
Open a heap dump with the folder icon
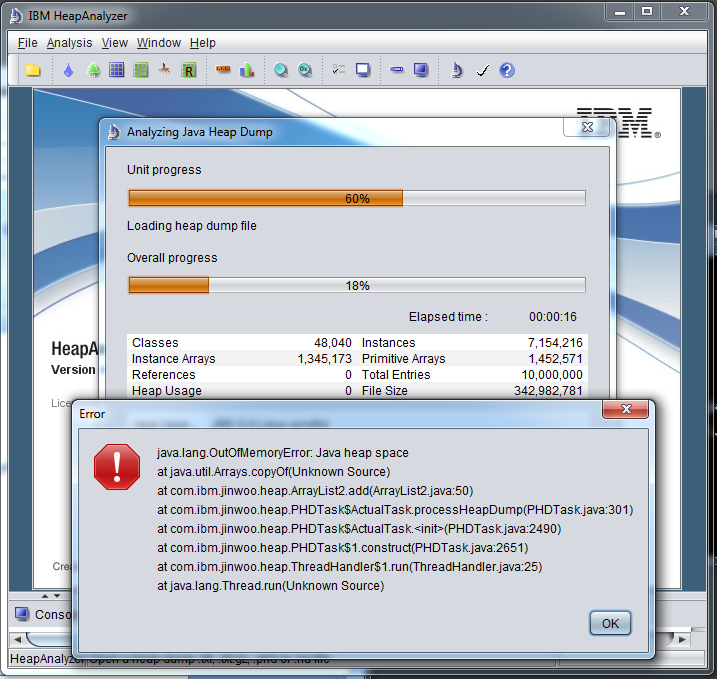click(32, 70)
